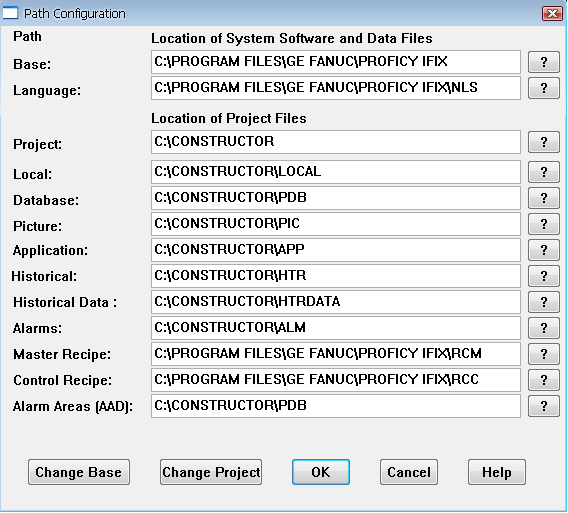
Task: Click the Change Base button
Action: tap(79, 472)
